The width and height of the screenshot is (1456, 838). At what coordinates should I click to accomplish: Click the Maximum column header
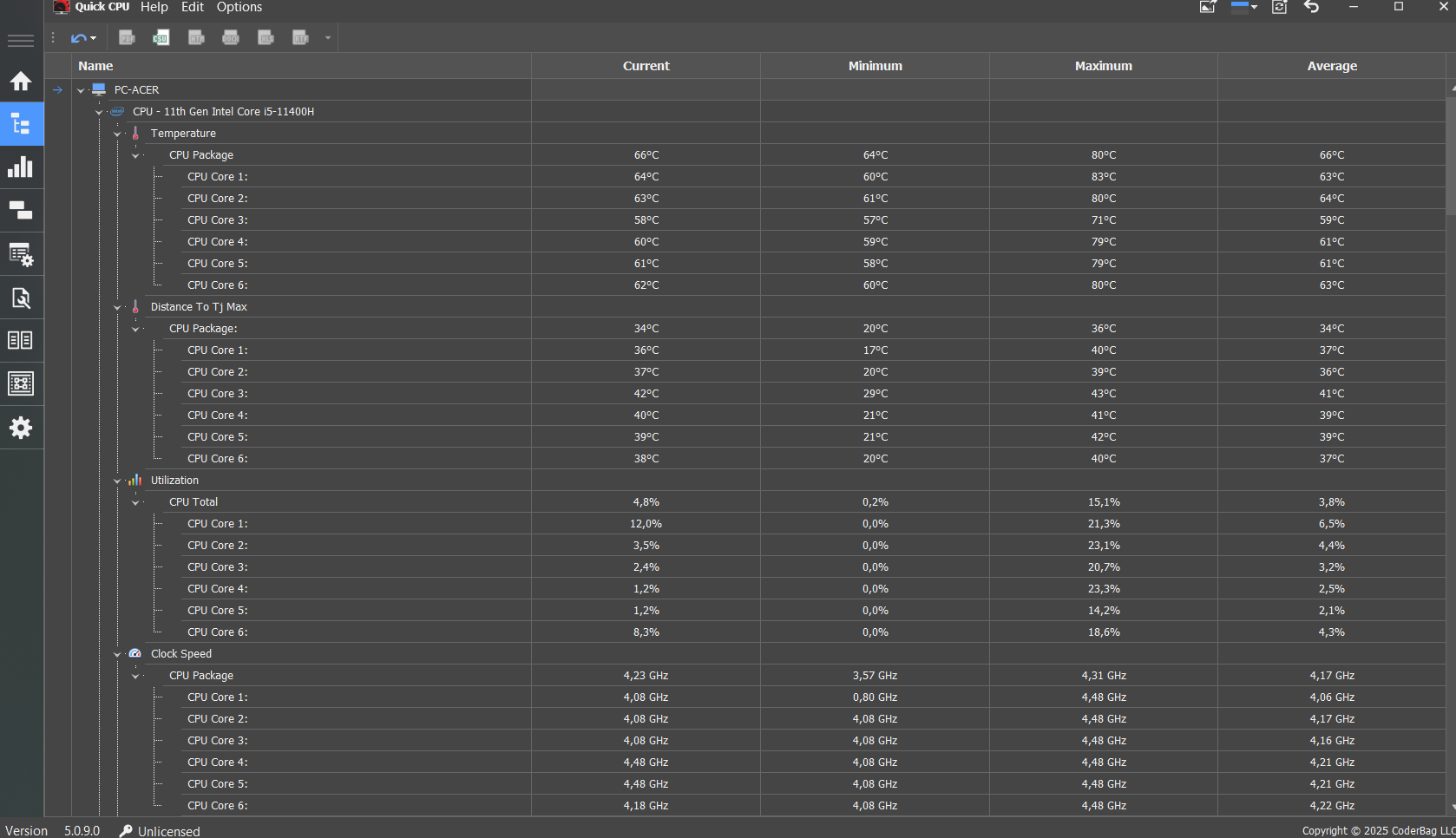1103,66
